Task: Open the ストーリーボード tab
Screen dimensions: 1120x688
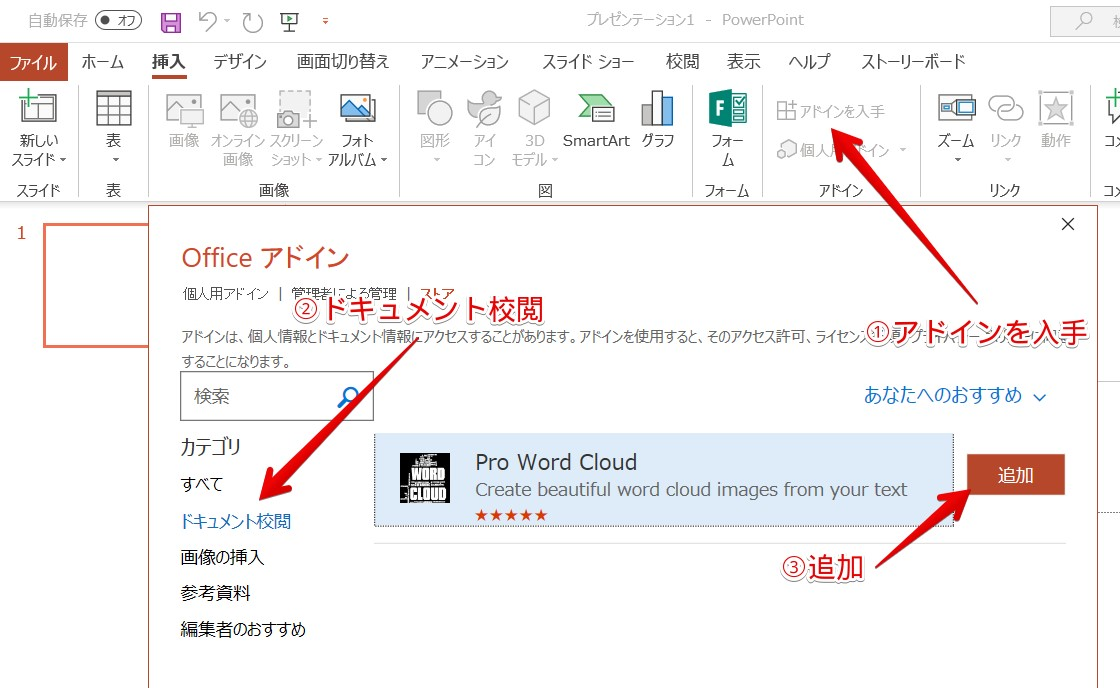Action: [913, 62]
